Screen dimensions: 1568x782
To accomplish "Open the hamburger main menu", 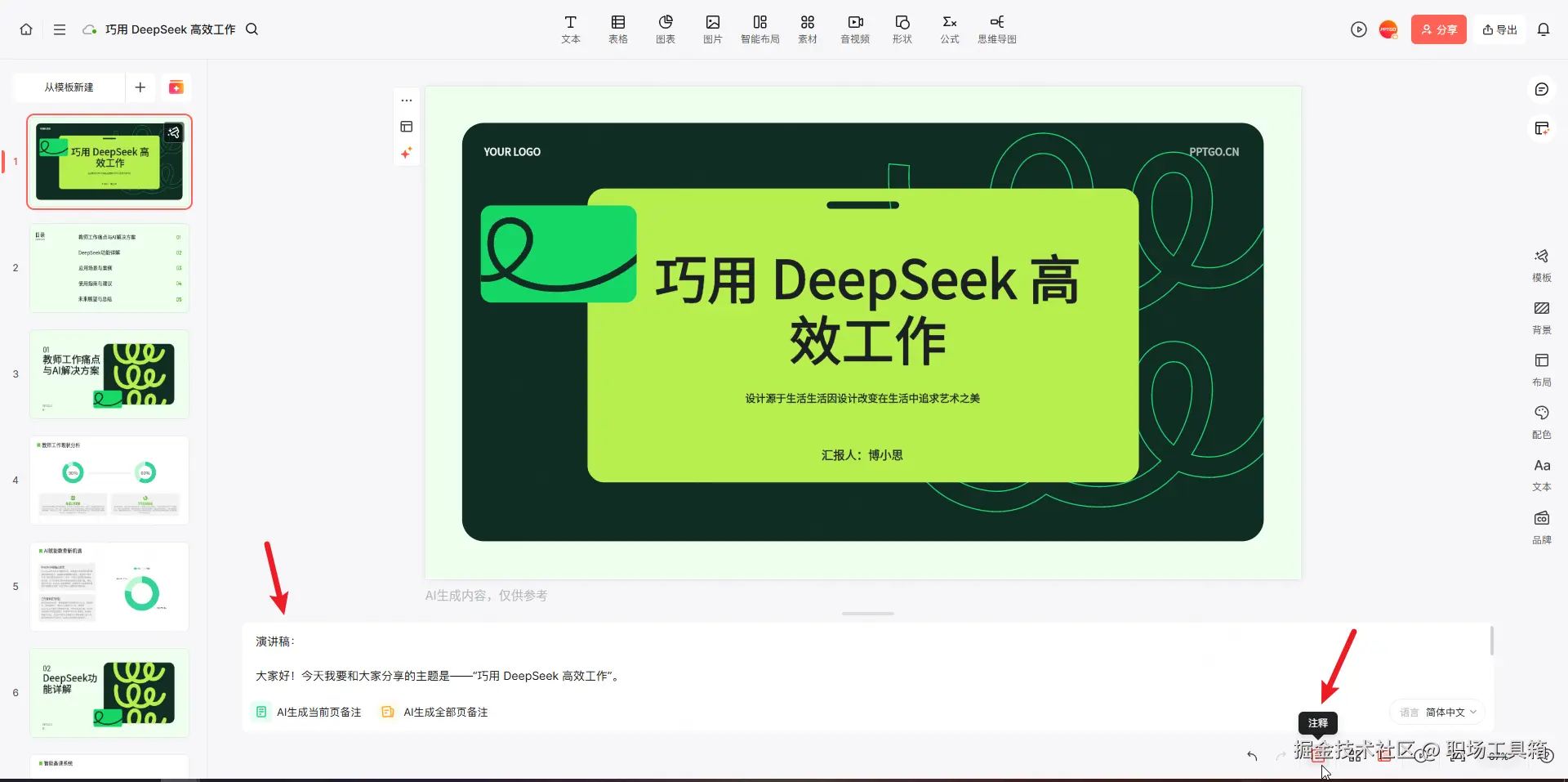I will pos(60,29).
